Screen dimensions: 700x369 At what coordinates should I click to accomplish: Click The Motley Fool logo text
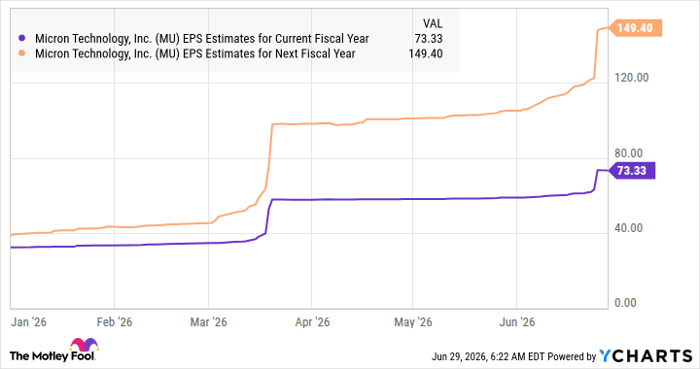(52, 356)
